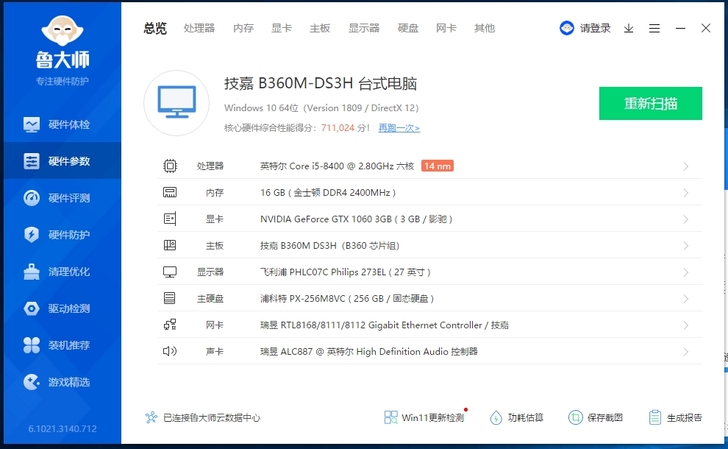728x449 pixels.
Task: Switch to 总览 tab
Action: [155, 28]
